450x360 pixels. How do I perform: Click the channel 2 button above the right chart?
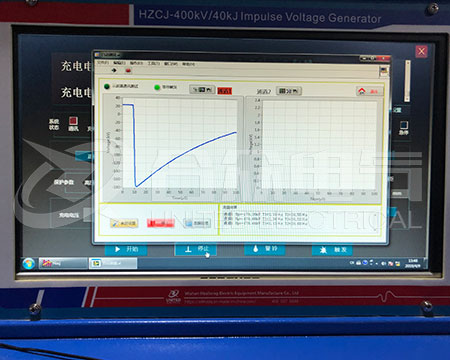[x=289, y=91]
